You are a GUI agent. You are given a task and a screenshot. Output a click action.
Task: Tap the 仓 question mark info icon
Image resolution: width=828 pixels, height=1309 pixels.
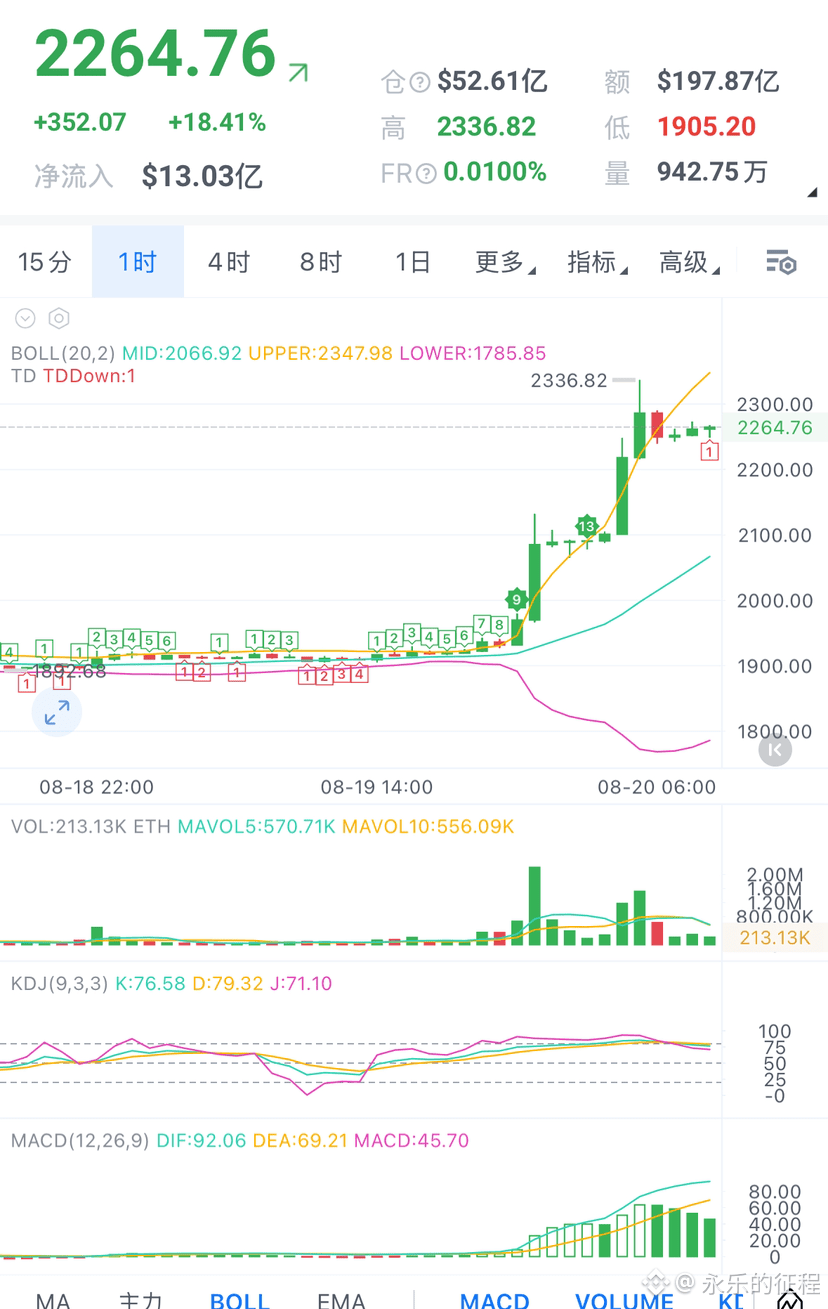(x=420, y=82)
